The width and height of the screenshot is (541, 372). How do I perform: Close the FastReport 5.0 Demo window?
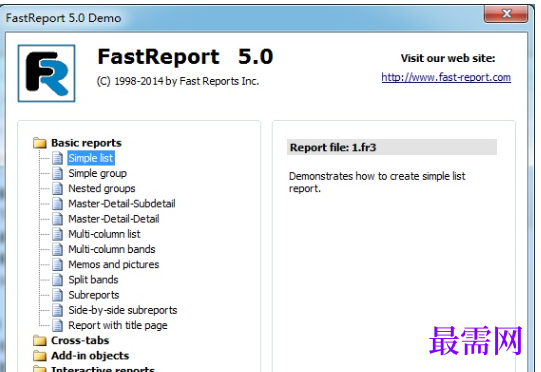click(x=506, y=14)
